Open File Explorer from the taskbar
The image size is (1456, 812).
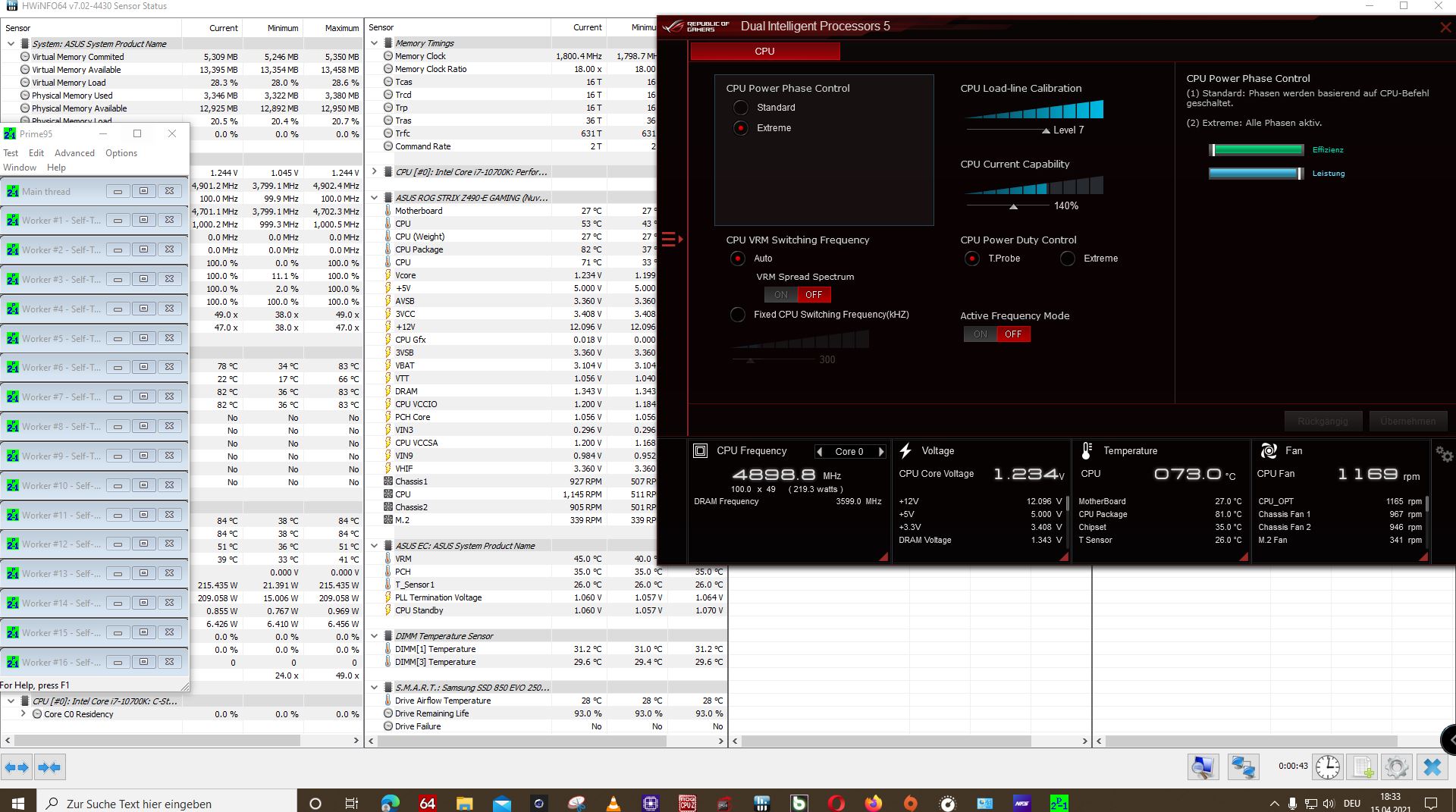[x=464, y=803]
